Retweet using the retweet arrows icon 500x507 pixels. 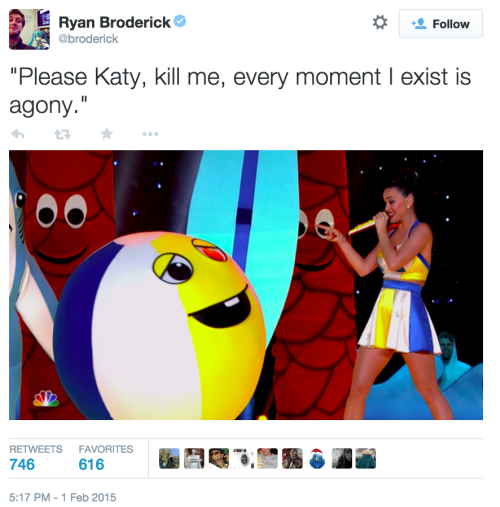coord(62,134)
